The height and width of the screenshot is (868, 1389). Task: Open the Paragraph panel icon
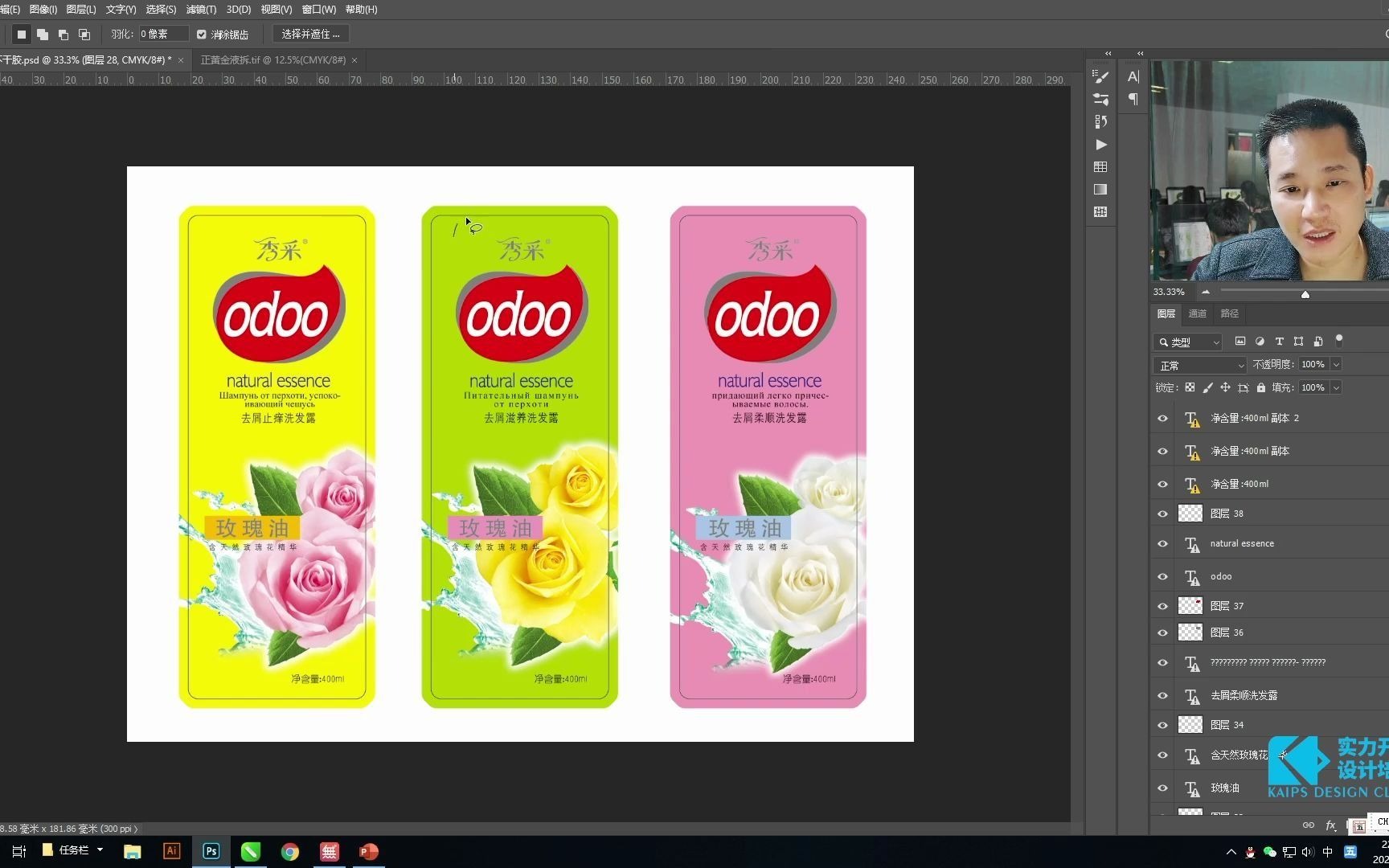point(1133,99)
